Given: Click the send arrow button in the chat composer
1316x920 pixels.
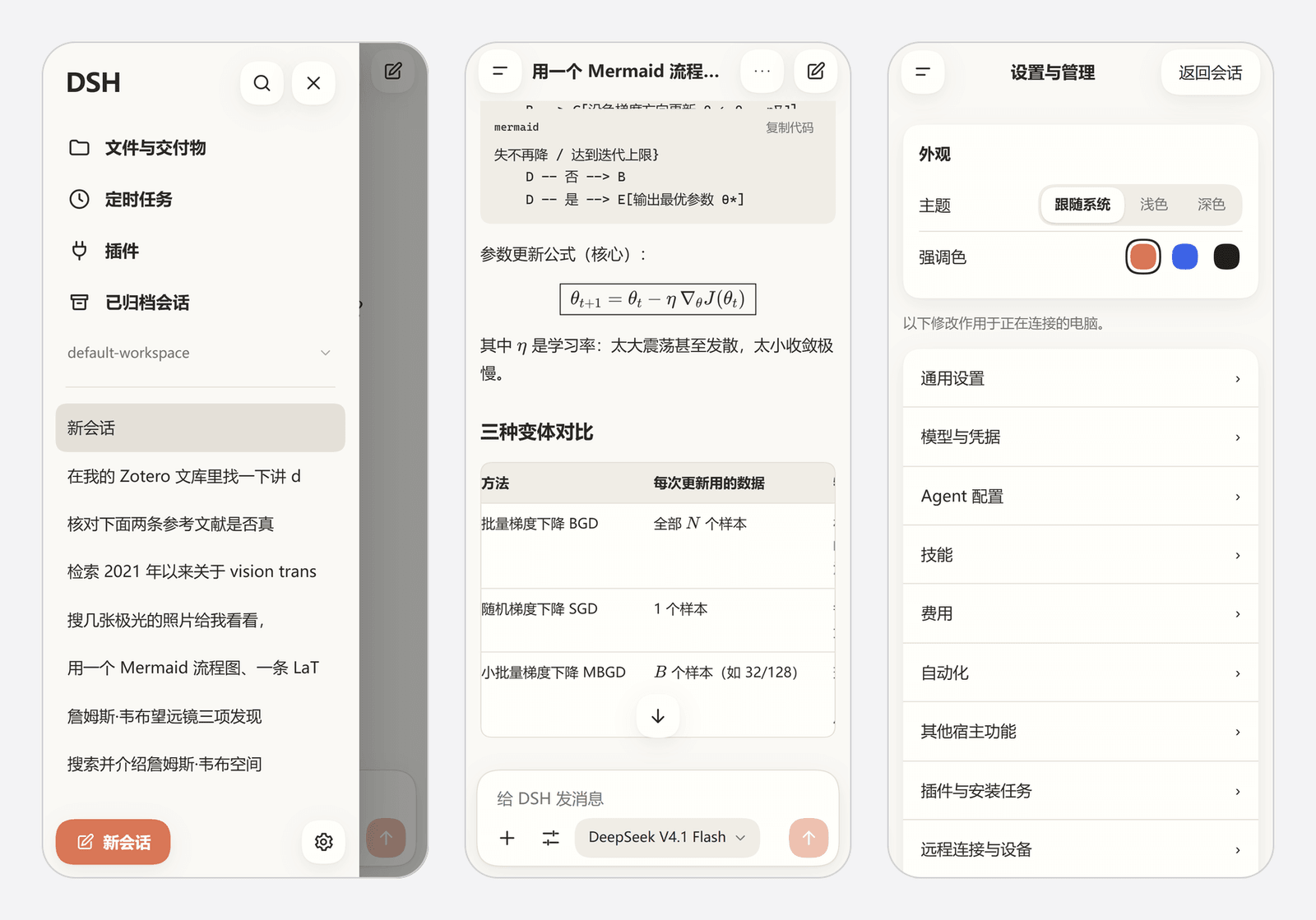Looking at the screenshot, I should (809, 838).
